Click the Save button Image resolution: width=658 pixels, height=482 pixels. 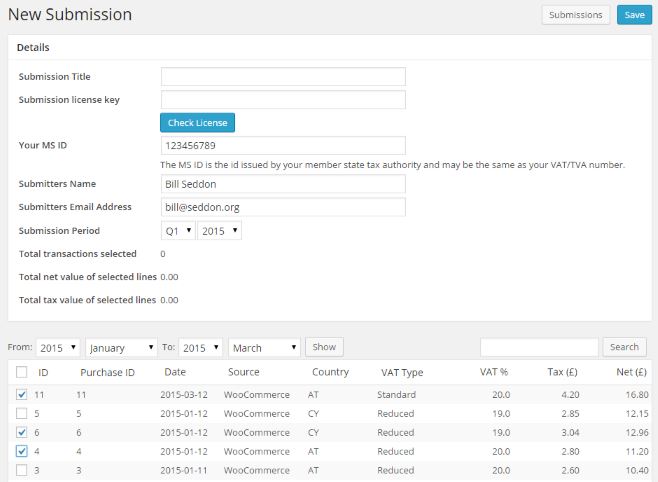click(634, 15)
